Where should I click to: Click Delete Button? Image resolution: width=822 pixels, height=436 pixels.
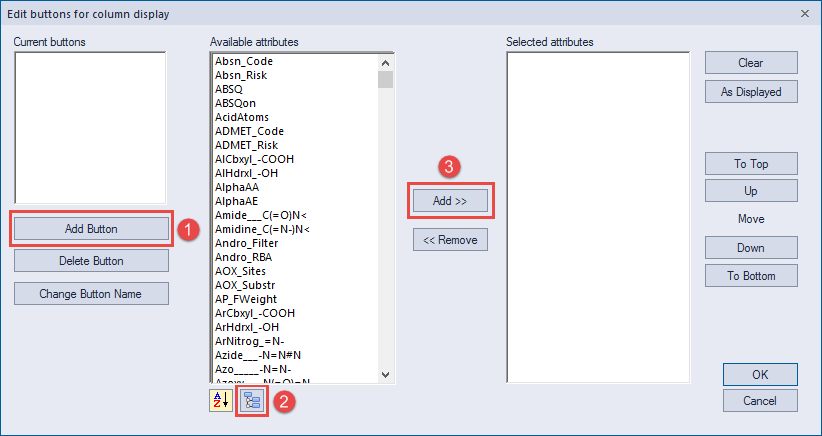point(91,261)
